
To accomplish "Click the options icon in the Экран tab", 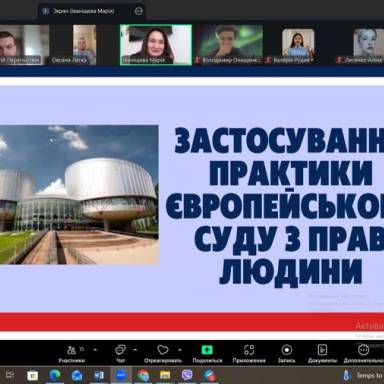I will (139, 11).
